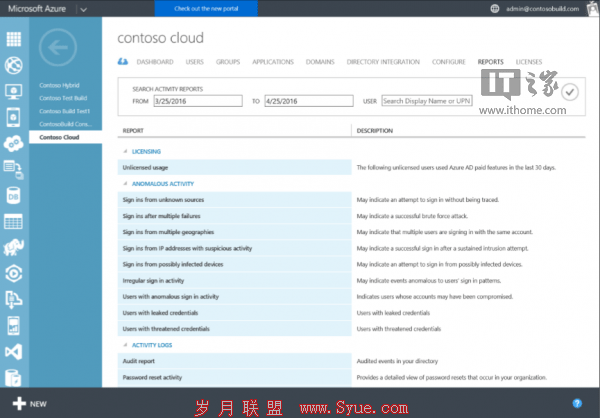Click the From date field
Image resolution: width=600 pixels, height=418 pixels.
click(198, 101)
